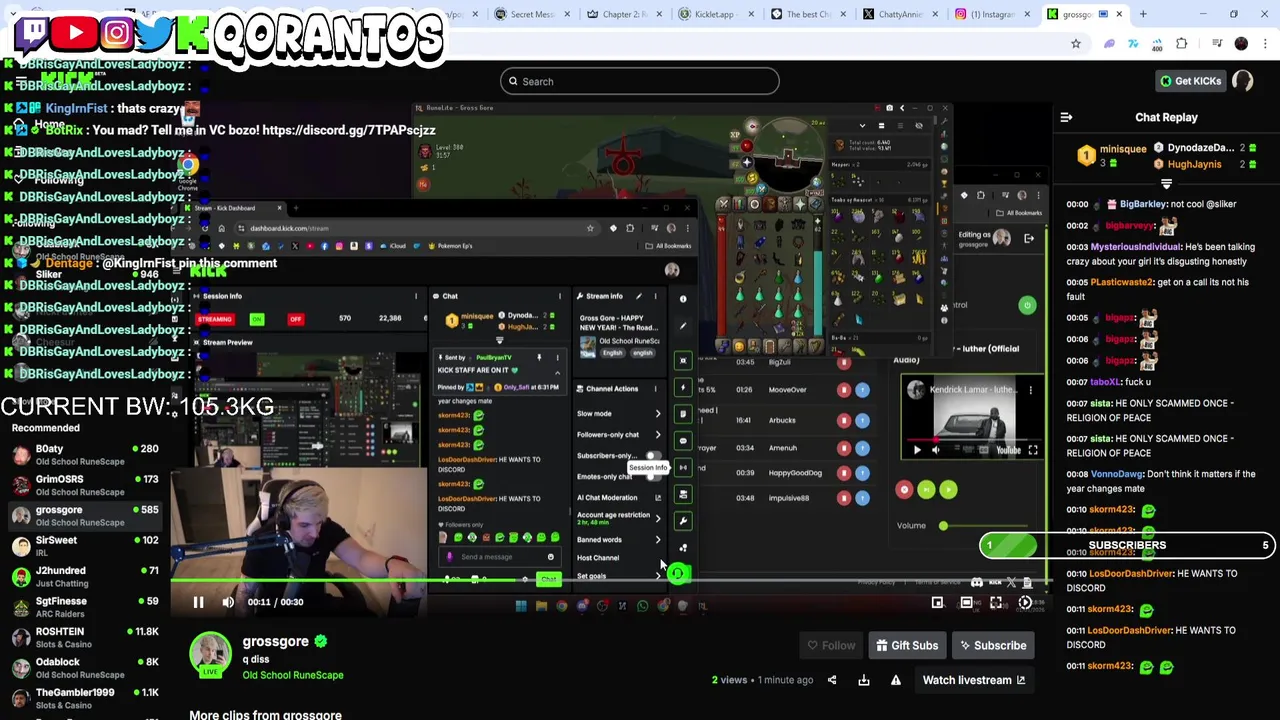This screenshot has width=1280, height=720.
Task: Open Chrome three-dot menu
Action: coord(1265,44)
